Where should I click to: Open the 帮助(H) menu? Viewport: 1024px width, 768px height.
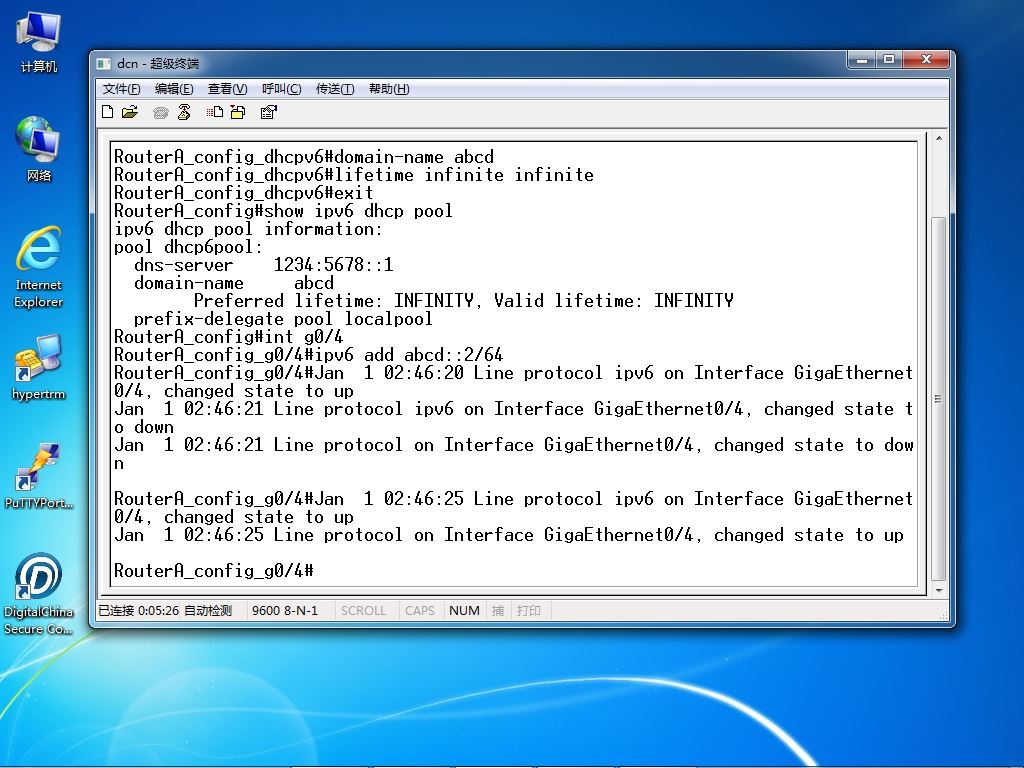389,89
